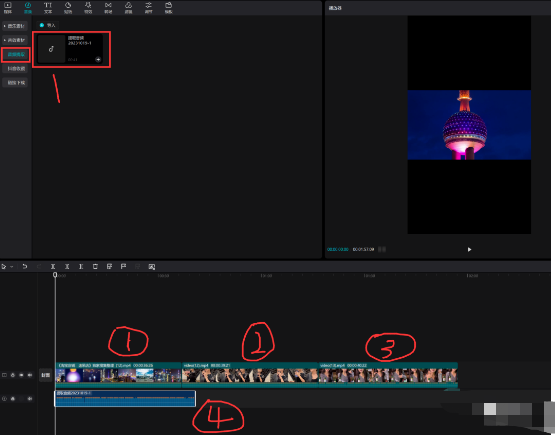Screen dimensions: 555x435
Task: Add extracted audio to timeline with plus button
Action: pos(98,59)
